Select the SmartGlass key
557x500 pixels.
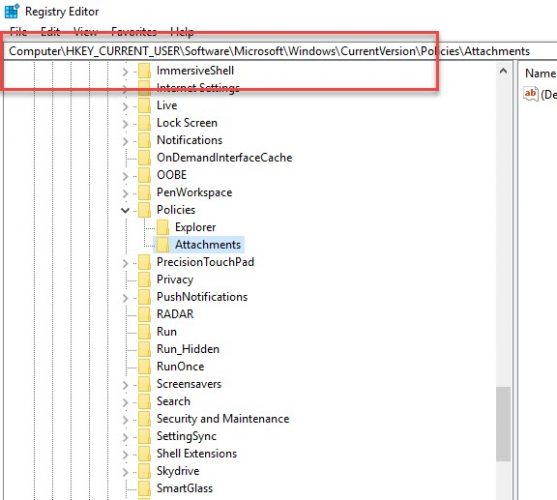click(x=185, y=488)
